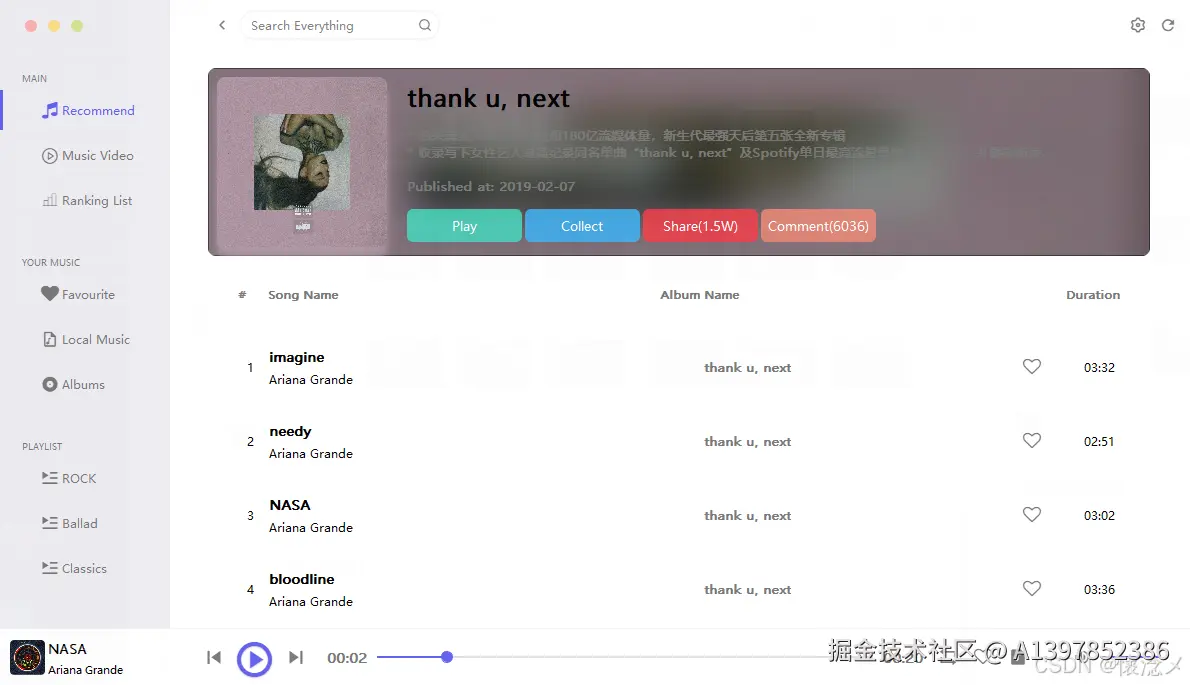Select the song title bloodline
This screenshot has height=685, width=1190.
(x=302, y=579)
